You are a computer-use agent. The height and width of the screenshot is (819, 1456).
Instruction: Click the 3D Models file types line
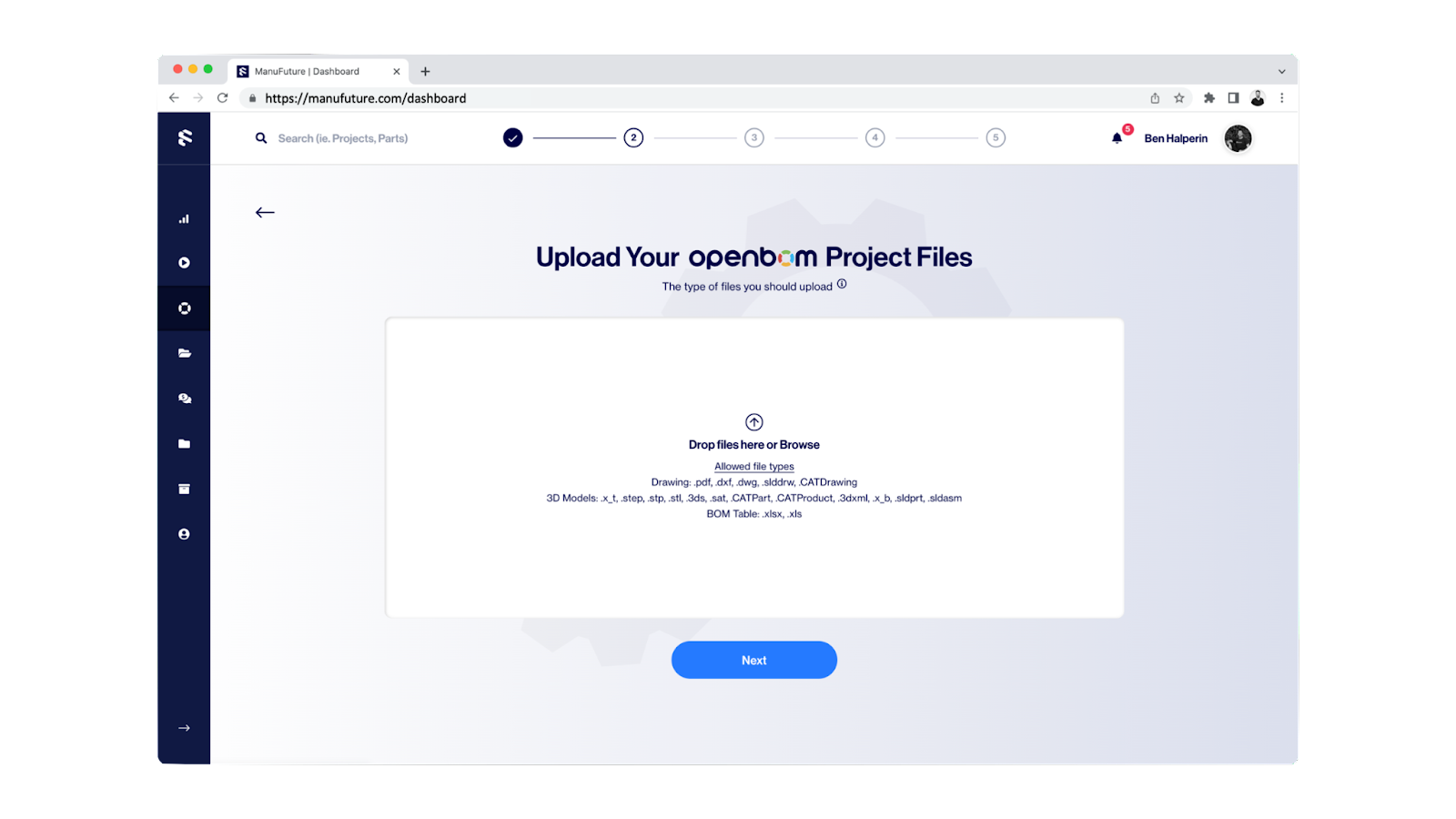pos(754,498)
